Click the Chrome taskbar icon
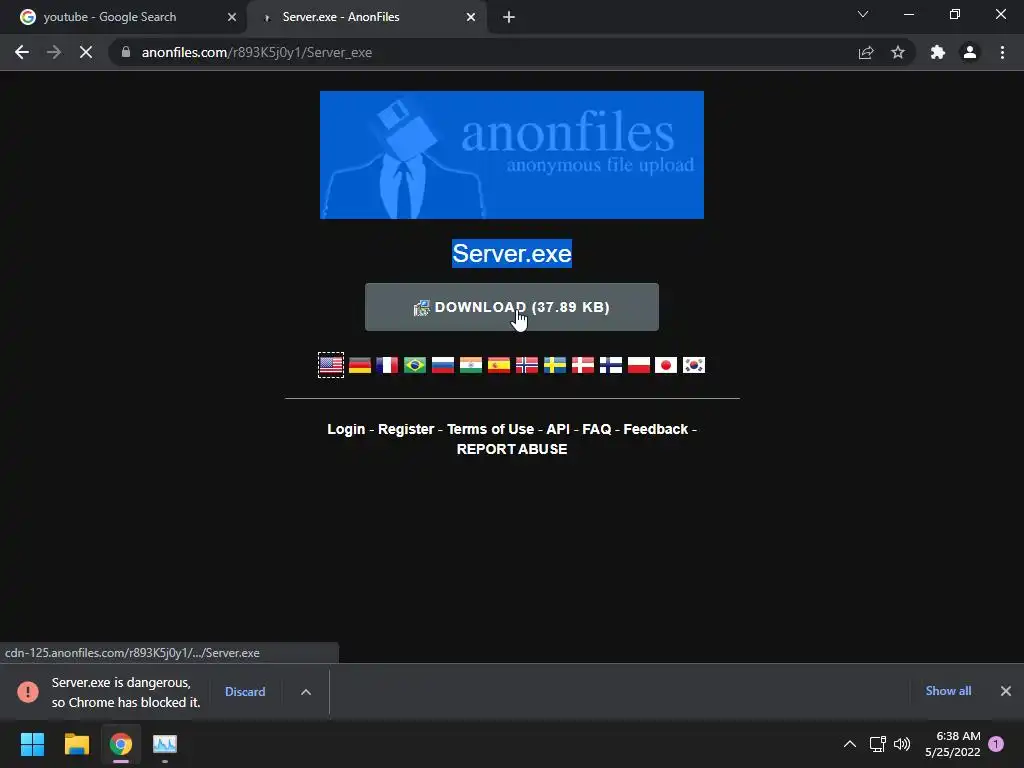Viewport: 1024px width, 768px height. pyautogui.click(x=121, y=744)
